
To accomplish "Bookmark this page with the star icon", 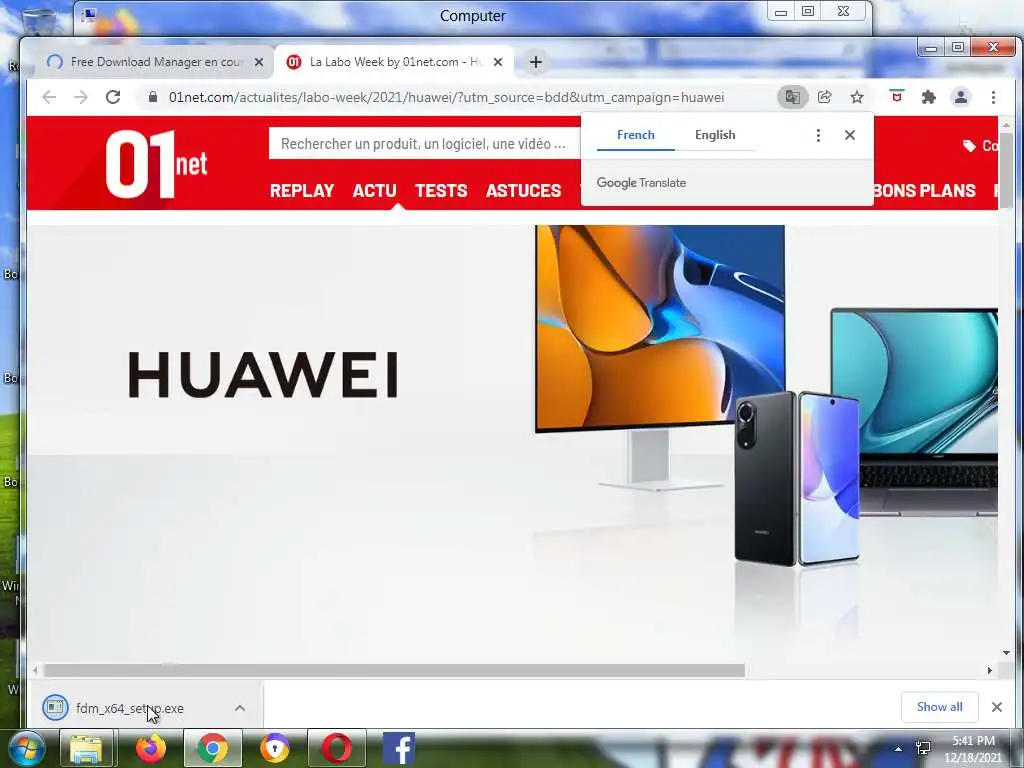I will (x=857, y=97).
